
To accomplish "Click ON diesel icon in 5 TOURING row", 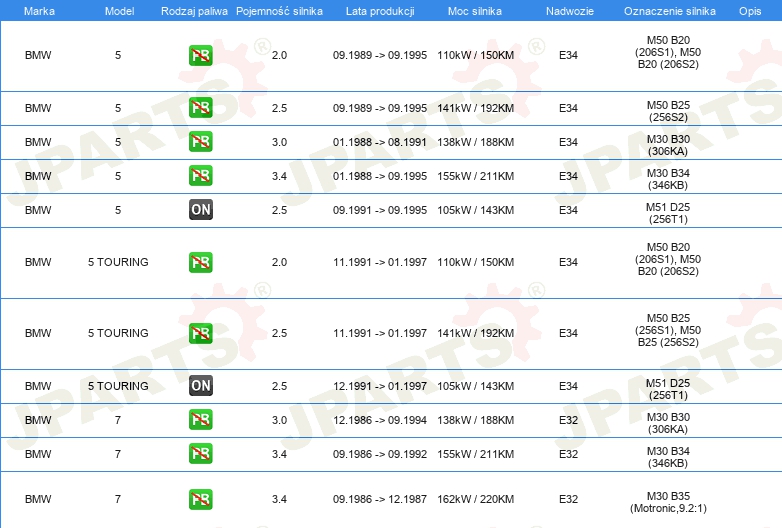I will tap(200, 385).
